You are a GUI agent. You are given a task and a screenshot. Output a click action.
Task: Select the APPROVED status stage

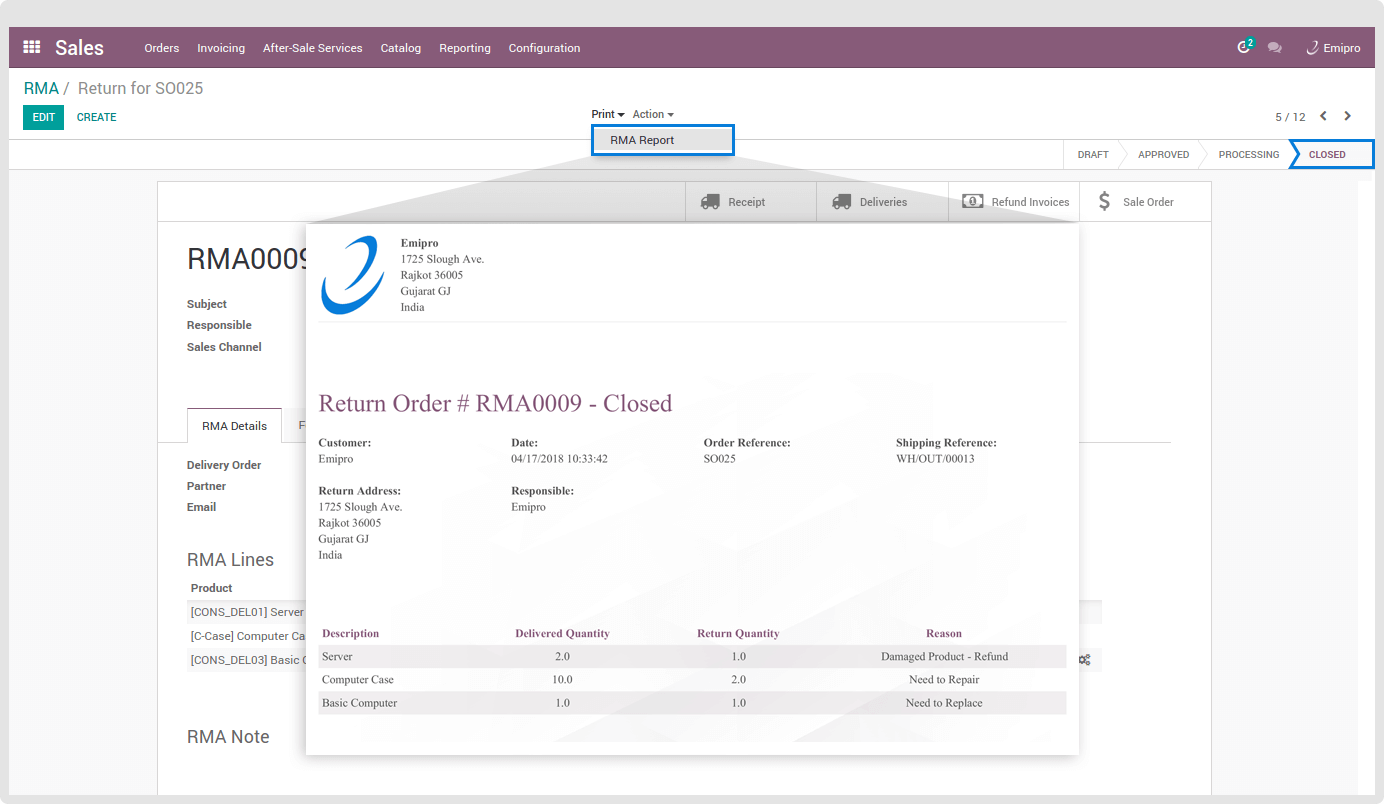click(1163, 155)
